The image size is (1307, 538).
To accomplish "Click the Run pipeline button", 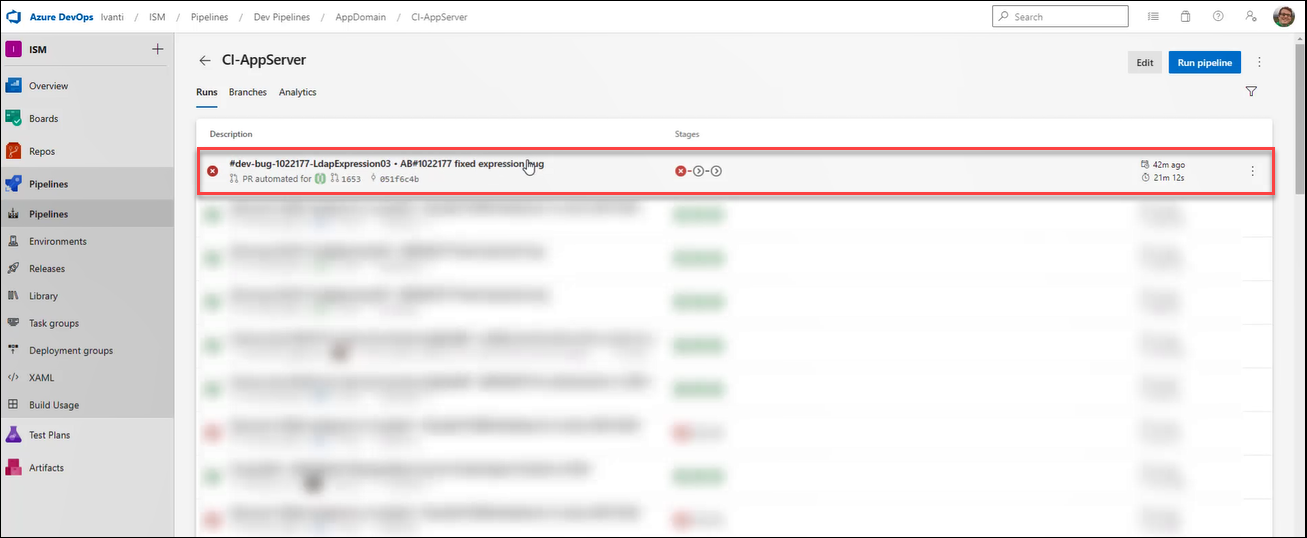I will click(1204, 62).
